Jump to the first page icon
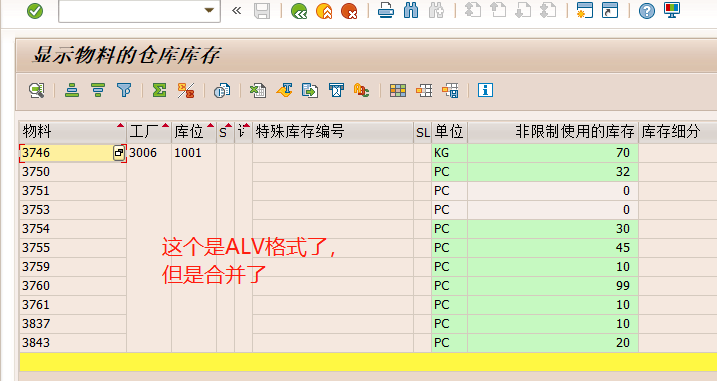 point(473,10)
